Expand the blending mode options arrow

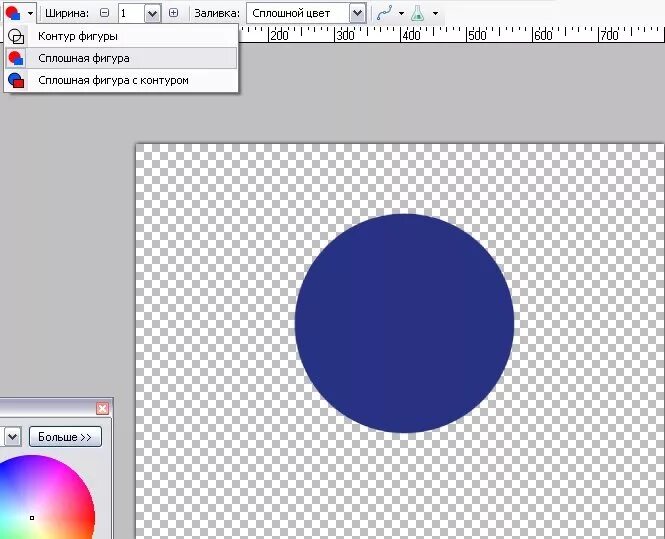tap(435, 14)
